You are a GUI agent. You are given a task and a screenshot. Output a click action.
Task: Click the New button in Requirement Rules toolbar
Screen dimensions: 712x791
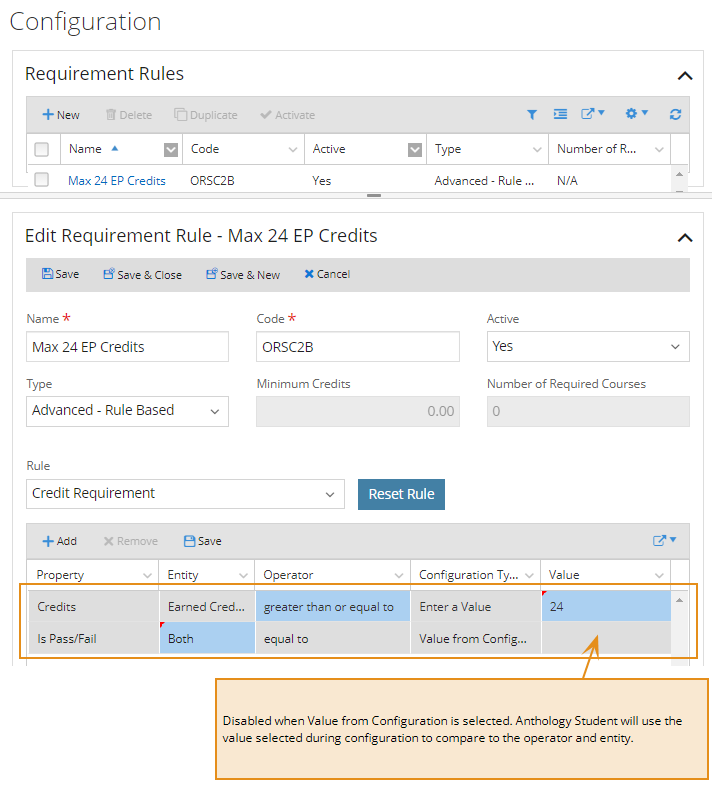[61, 115]
